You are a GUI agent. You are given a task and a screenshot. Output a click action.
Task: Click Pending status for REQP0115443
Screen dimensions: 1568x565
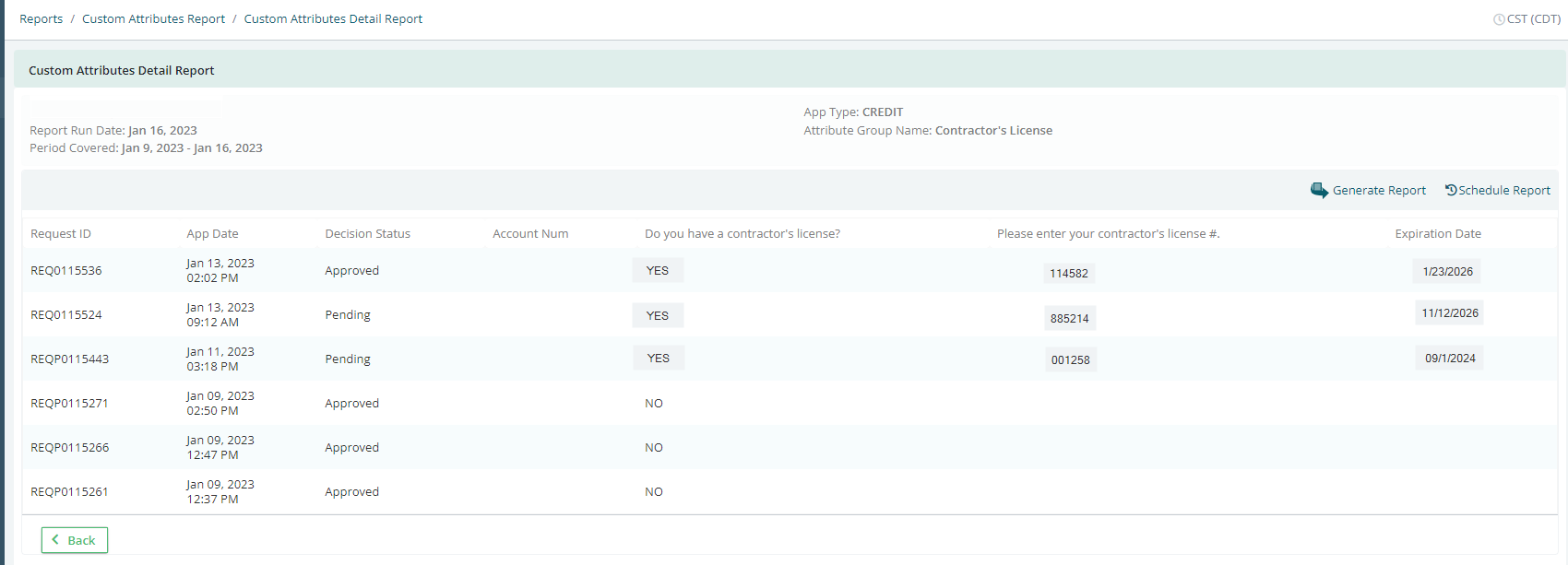[x=348, y=359]
